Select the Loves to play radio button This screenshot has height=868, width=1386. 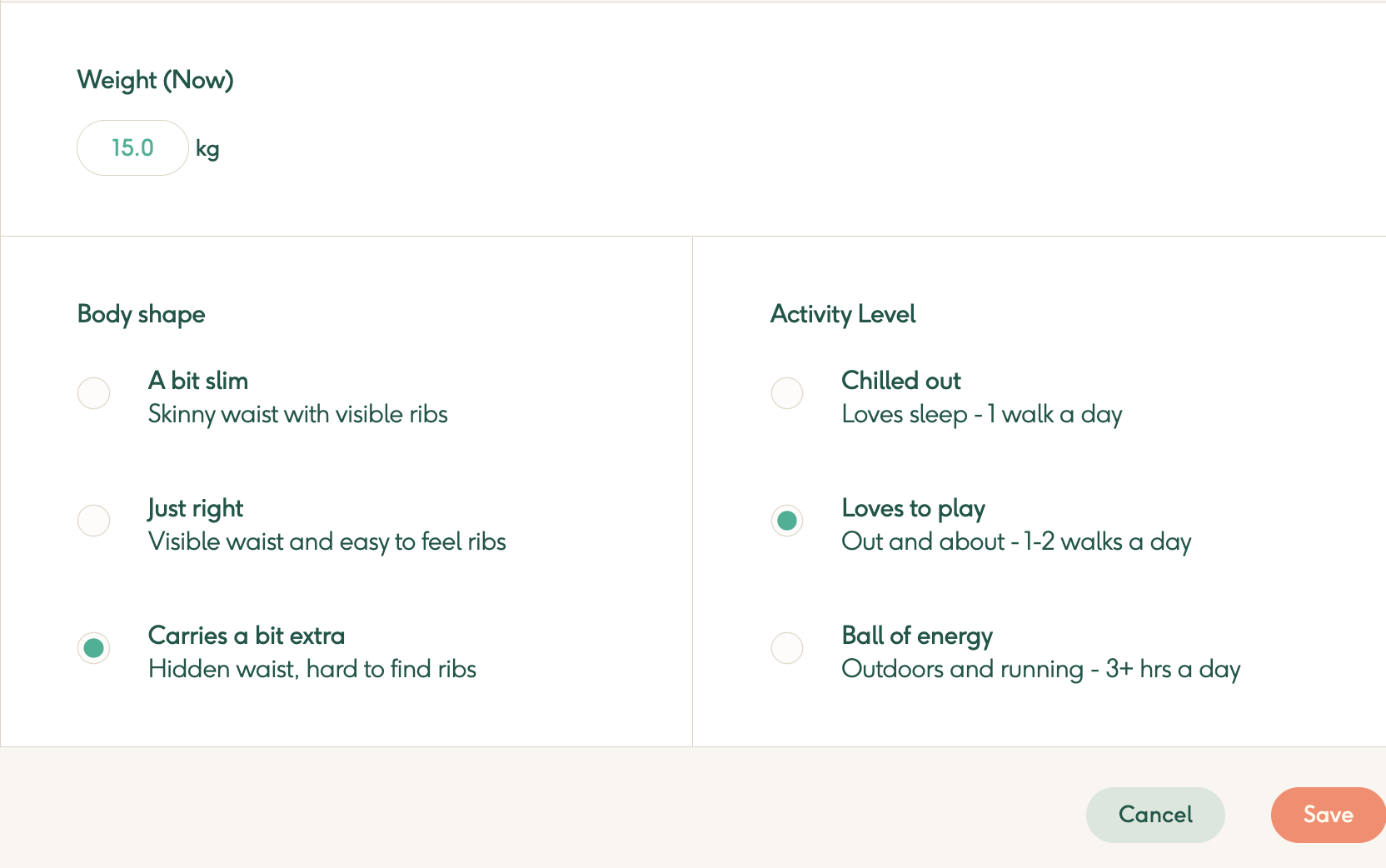click(x=787, y=521)
